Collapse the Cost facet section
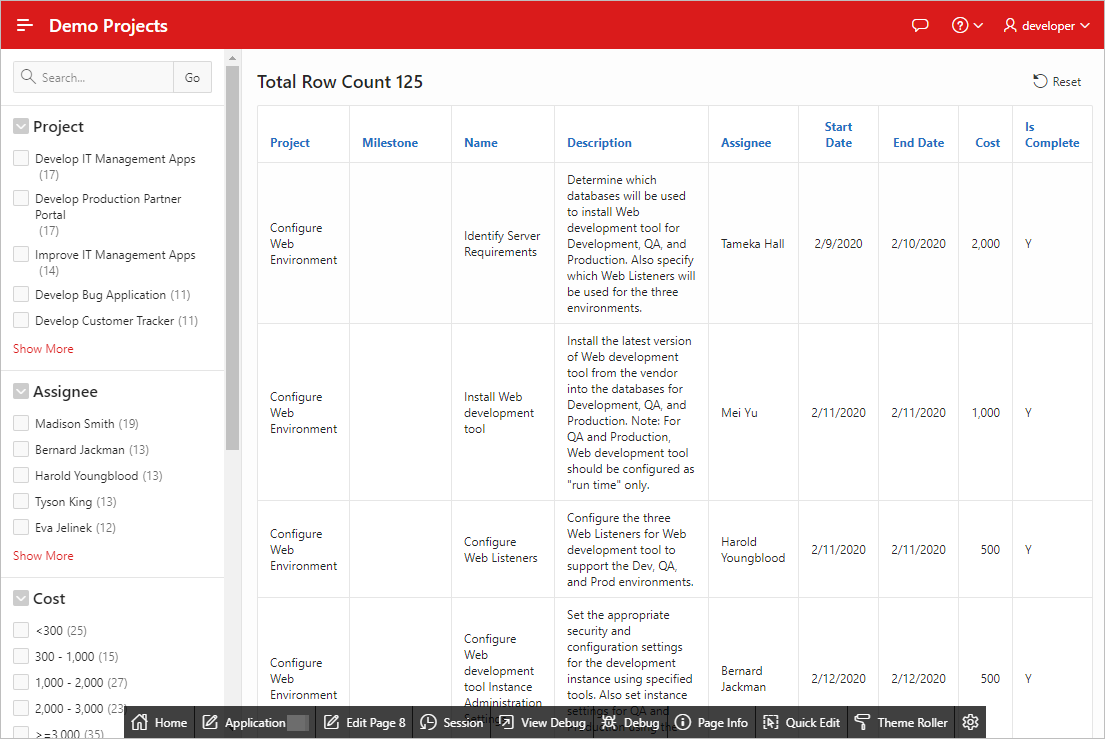The width and height of the screenshot is (1105, 739). point(21,599)
